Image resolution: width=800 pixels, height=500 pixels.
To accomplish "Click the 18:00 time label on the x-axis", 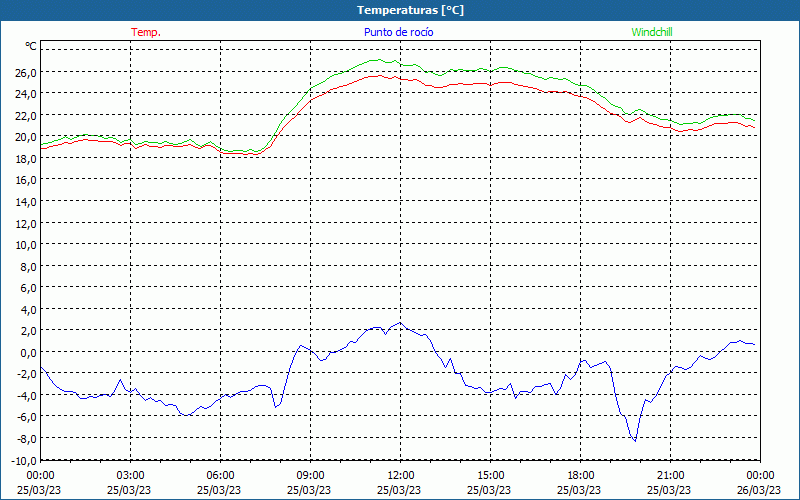I will pyautogui.click(x=581, y=476).
